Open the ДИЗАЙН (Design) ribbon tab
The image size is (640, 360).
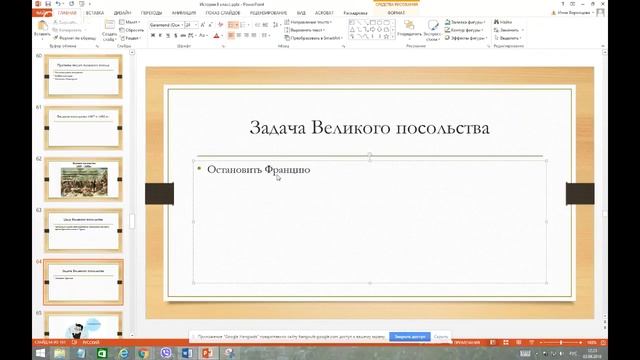[122, 13]
